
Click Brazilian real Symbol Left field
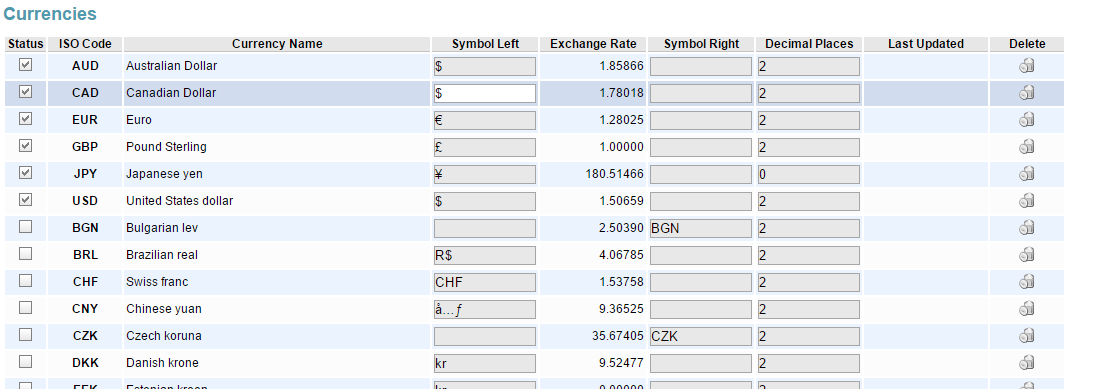click(x=485, y=255)
